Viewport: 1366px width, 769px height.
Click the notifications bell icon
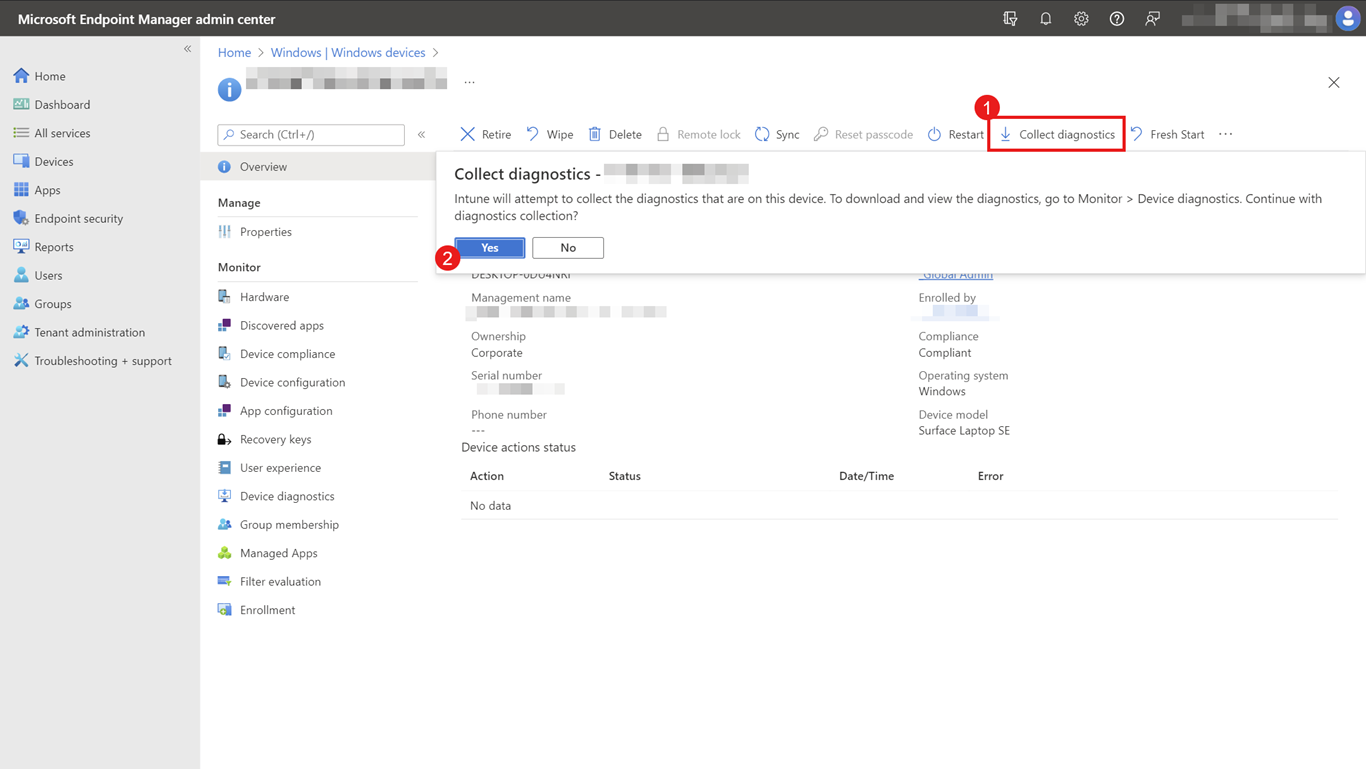pos(1045,19)
